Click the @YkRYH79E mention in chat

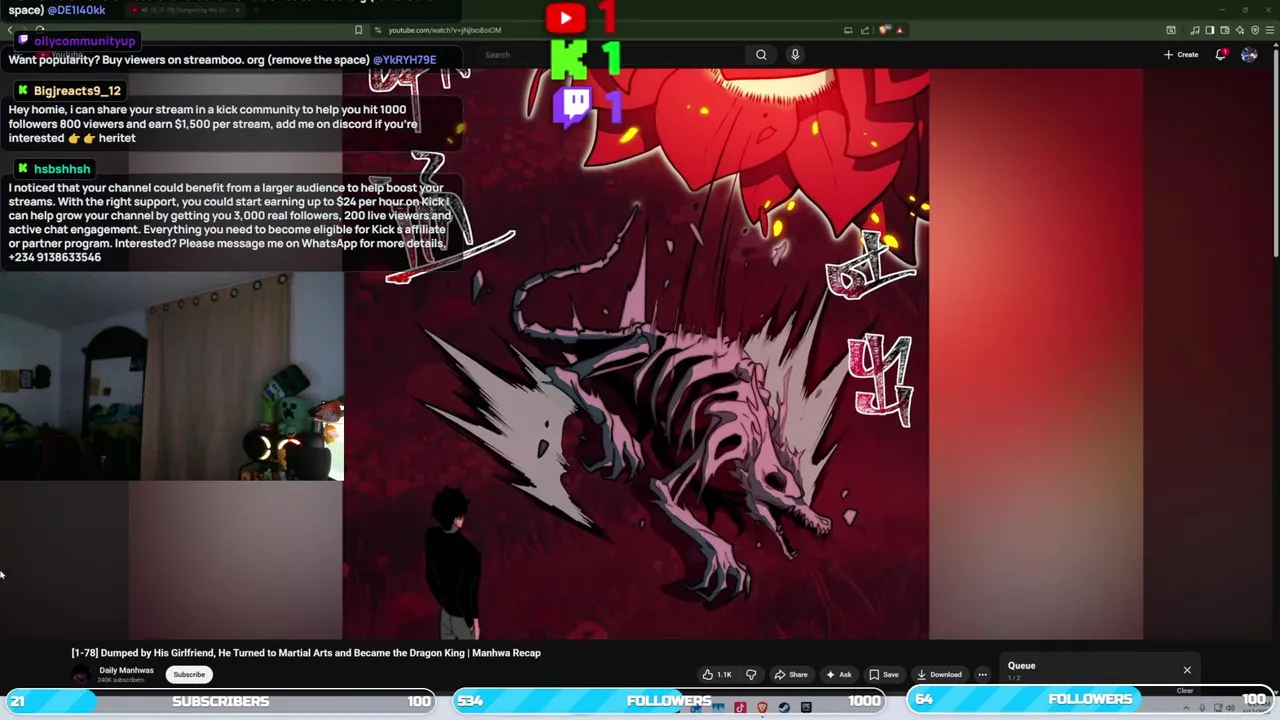pyautogui.click(x=404, y=60)
